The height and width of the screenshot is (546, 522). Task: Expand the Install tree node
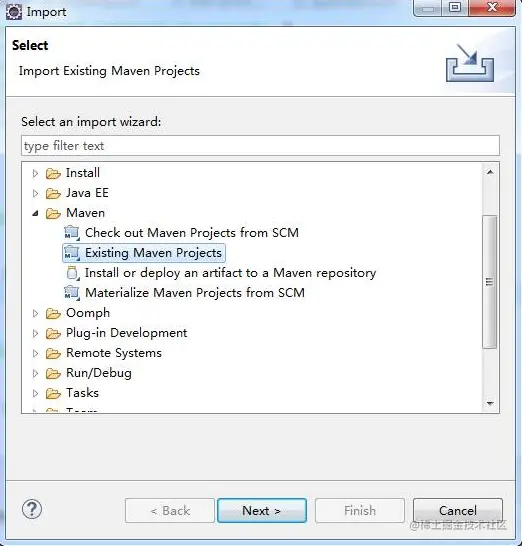pyautogui.click(x=35, y=173)
